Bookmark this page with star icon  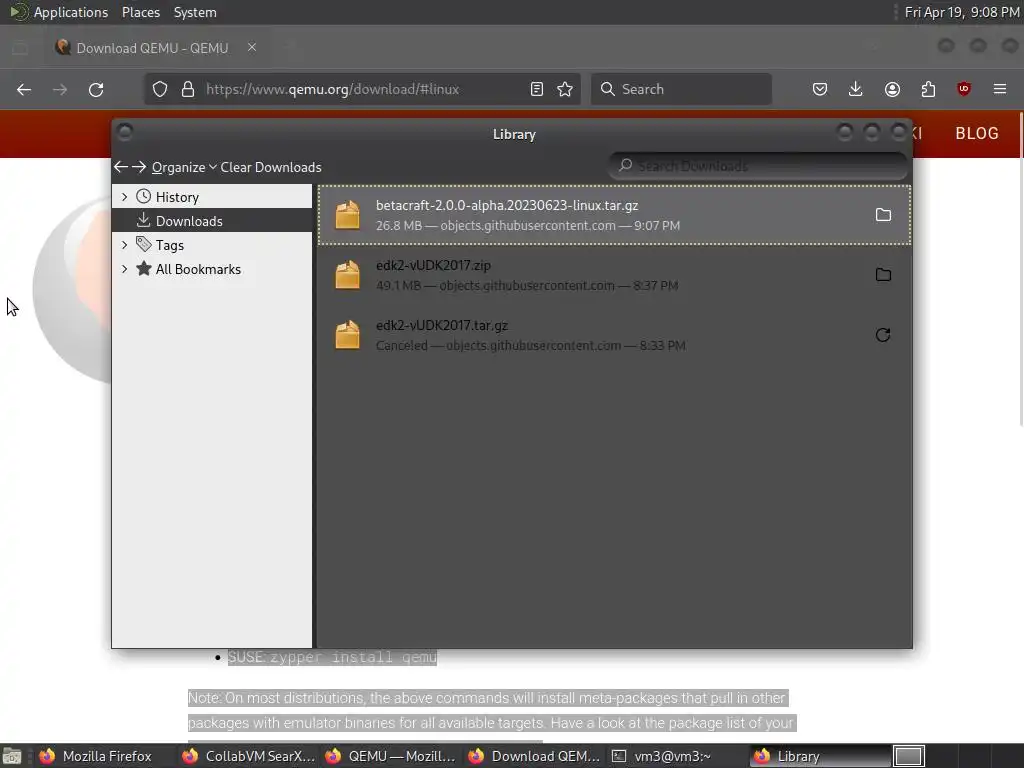click(565, 89)
